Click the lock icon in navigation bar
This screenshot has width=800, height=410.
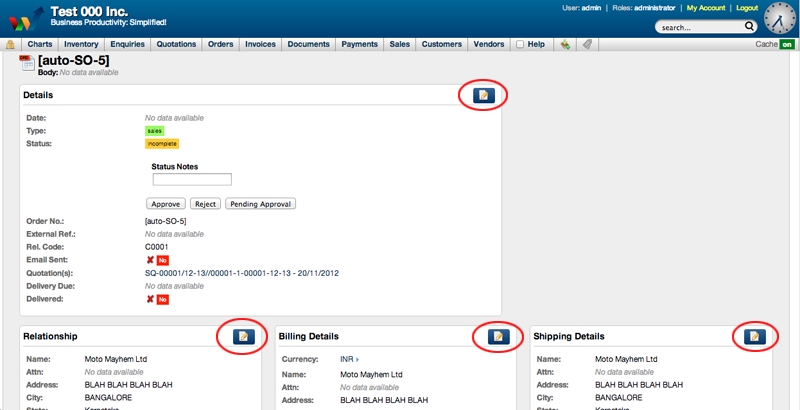pos(10,45)
